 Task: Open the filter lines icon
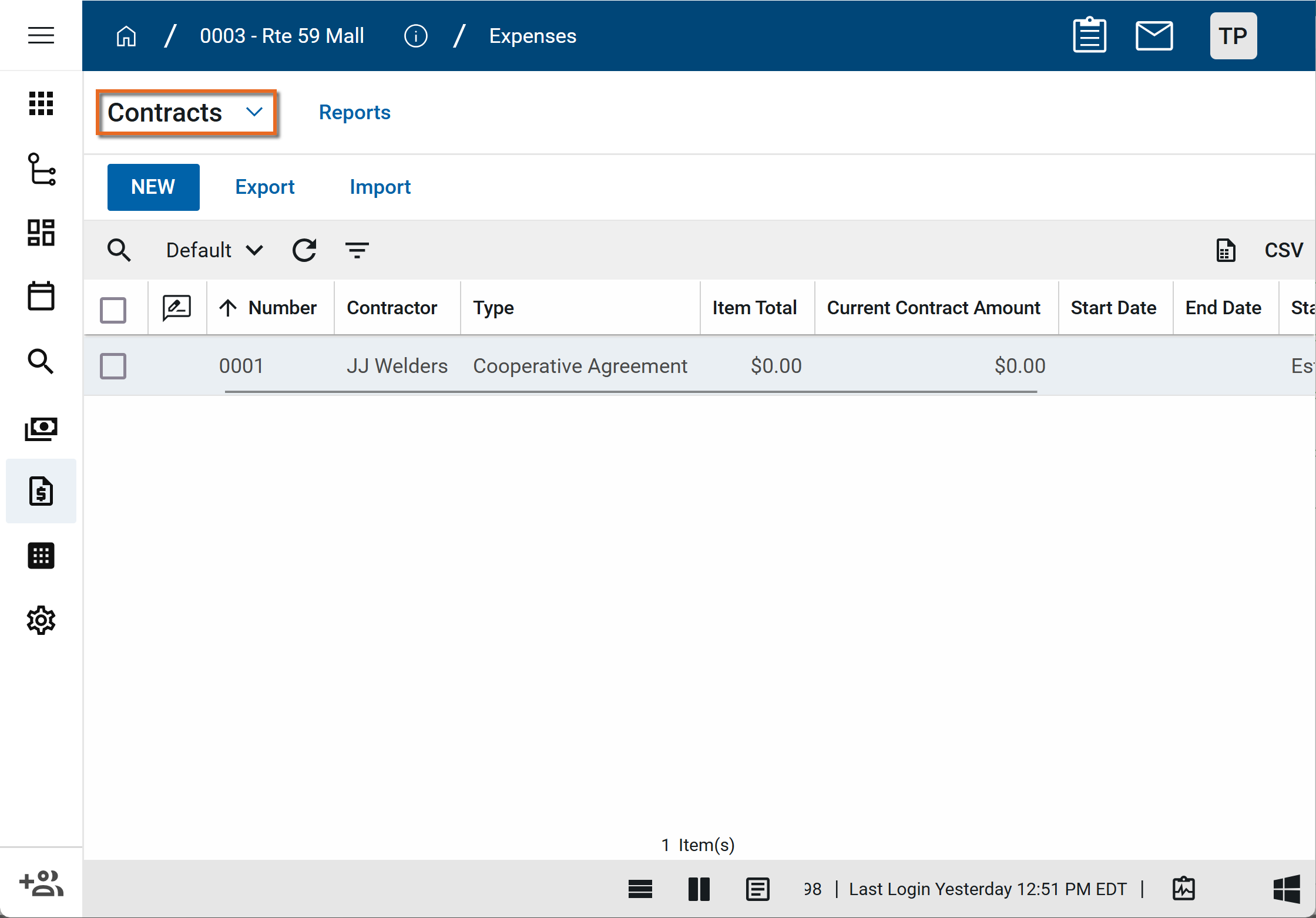tap(357, 250)
